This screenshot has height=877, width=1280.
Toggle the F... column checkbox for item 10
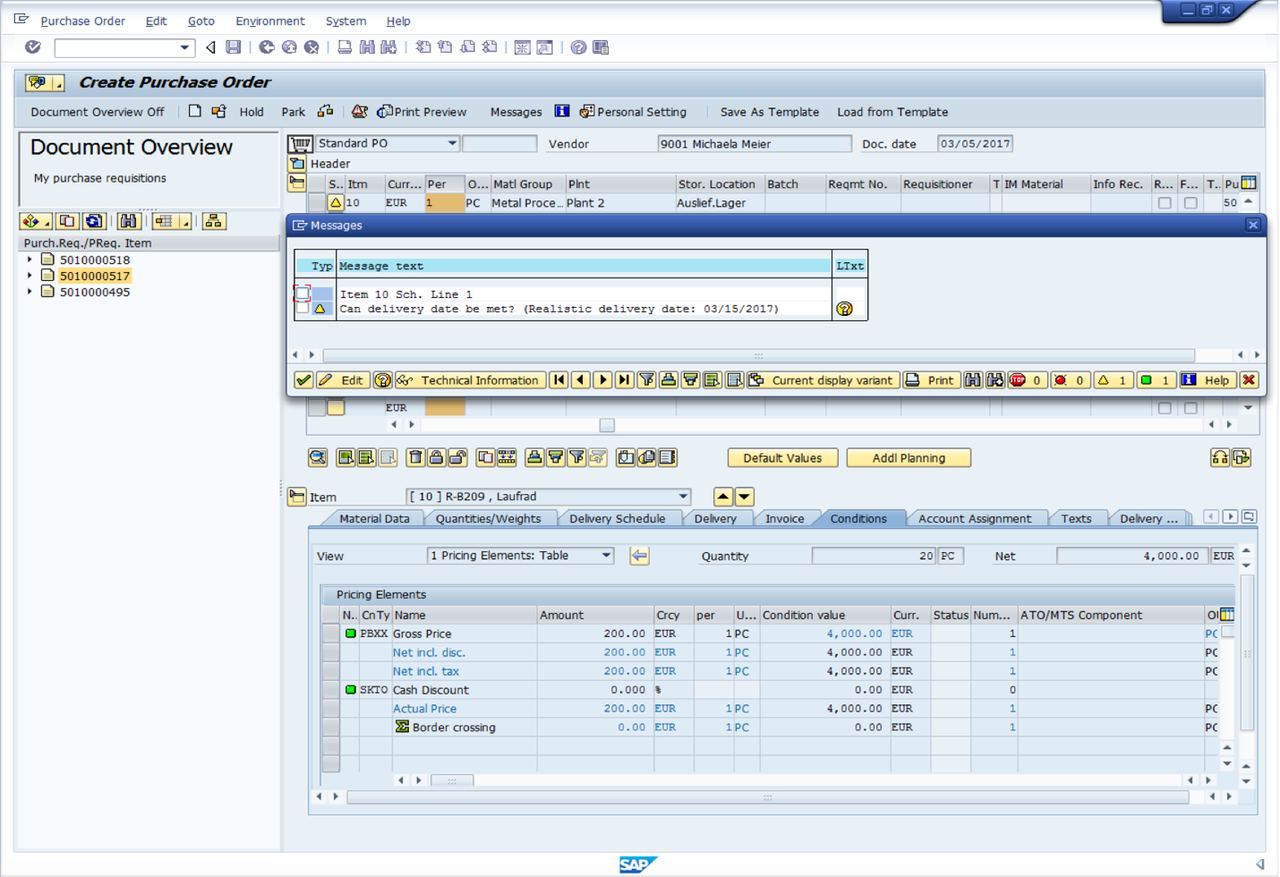coord(1190,203)
